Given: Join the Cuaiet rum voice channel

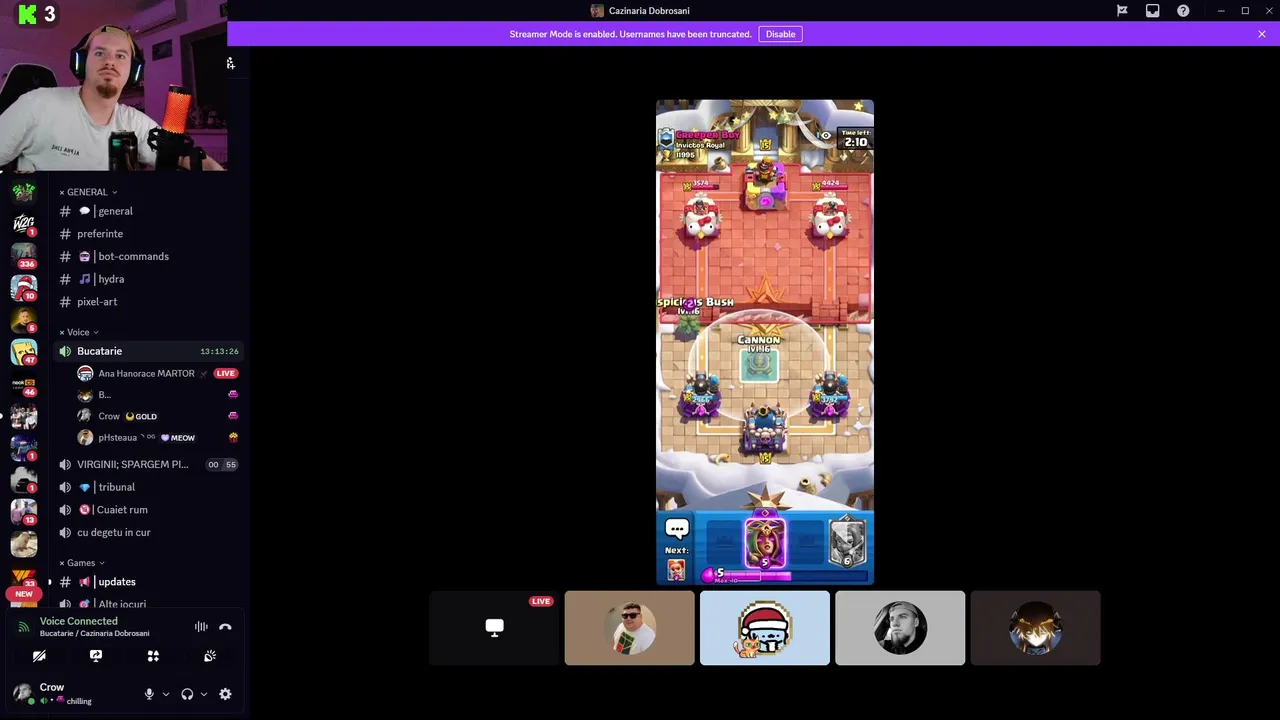Looking at the screenshot, I should coord(150,510).
